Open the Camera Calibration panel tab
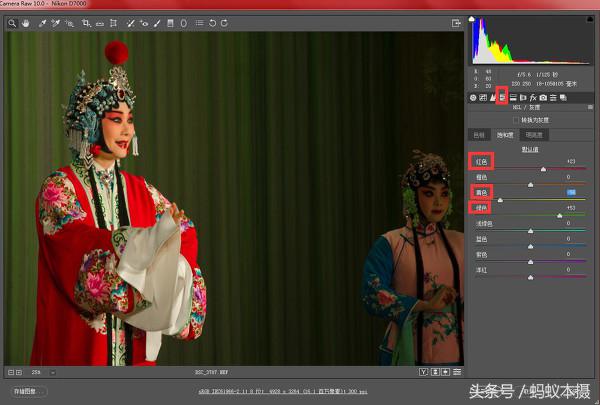The image size is (600, 405). 543,98
